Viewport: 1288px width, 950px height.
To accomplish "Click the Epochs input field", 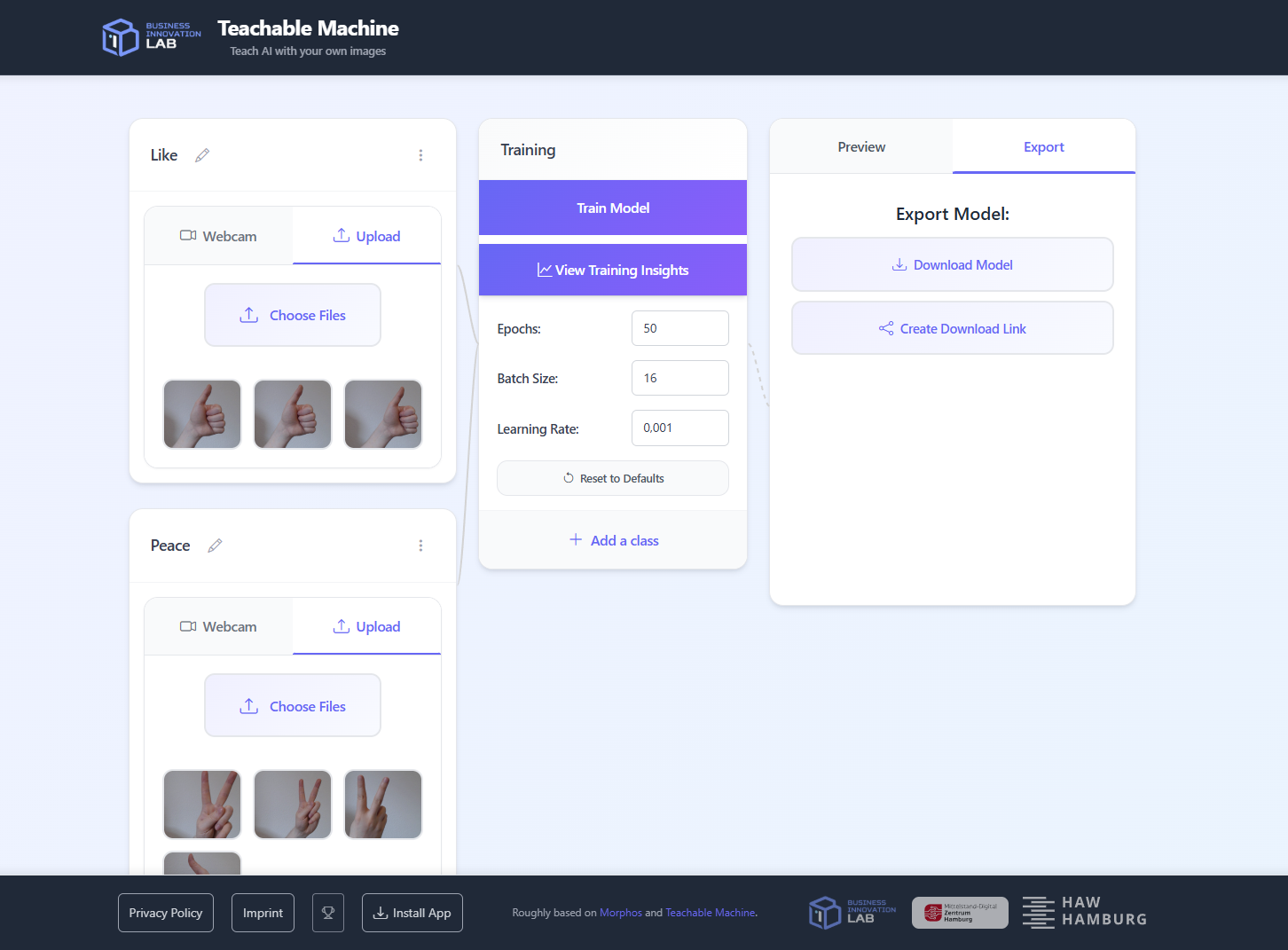I will (679, 328).
